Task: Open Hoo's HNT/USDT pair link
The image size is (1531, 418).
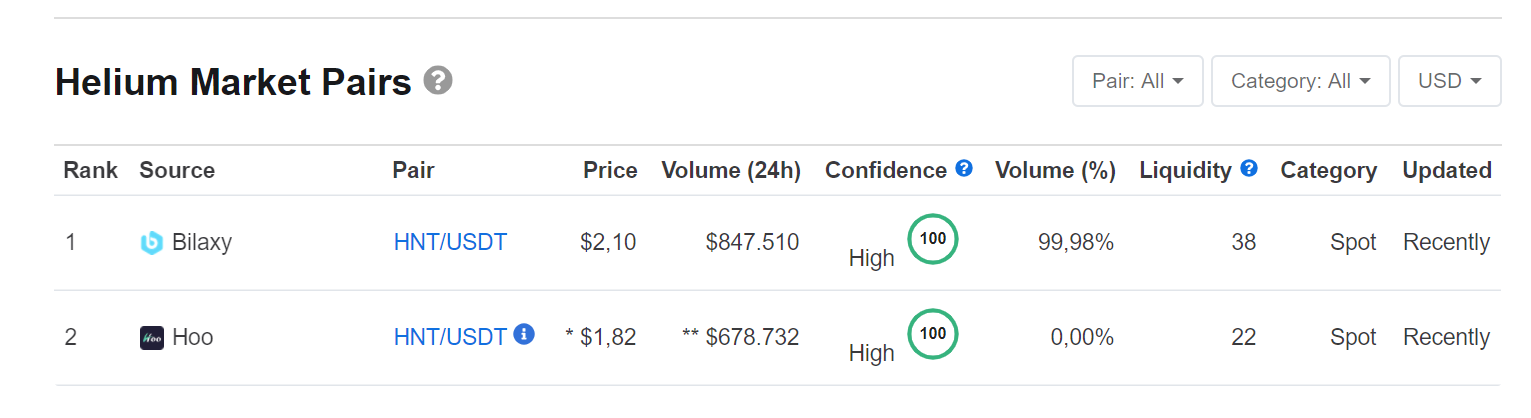Action: [x=450, y=337]
